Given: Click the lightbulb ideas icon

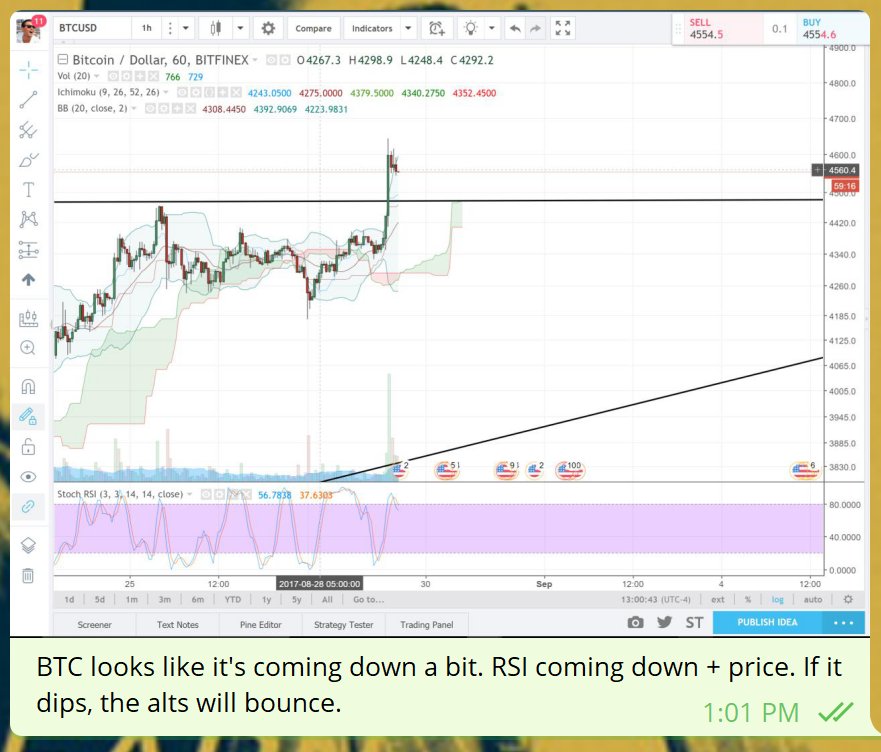Looking at the screenshot, I should click(470, 28).
